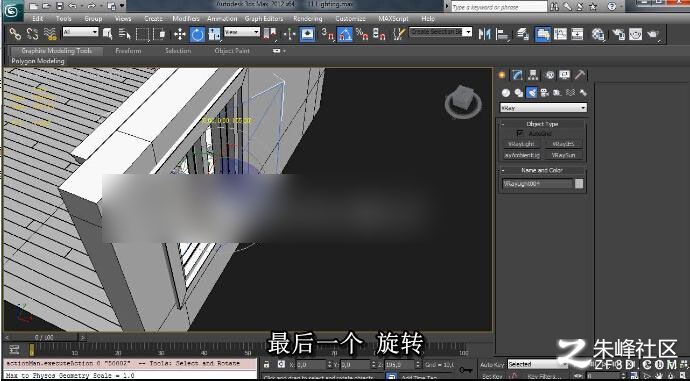Open the Material Editor icon
Image resolution: width=690 pixels, height=381 pixels.
[598, 34]
